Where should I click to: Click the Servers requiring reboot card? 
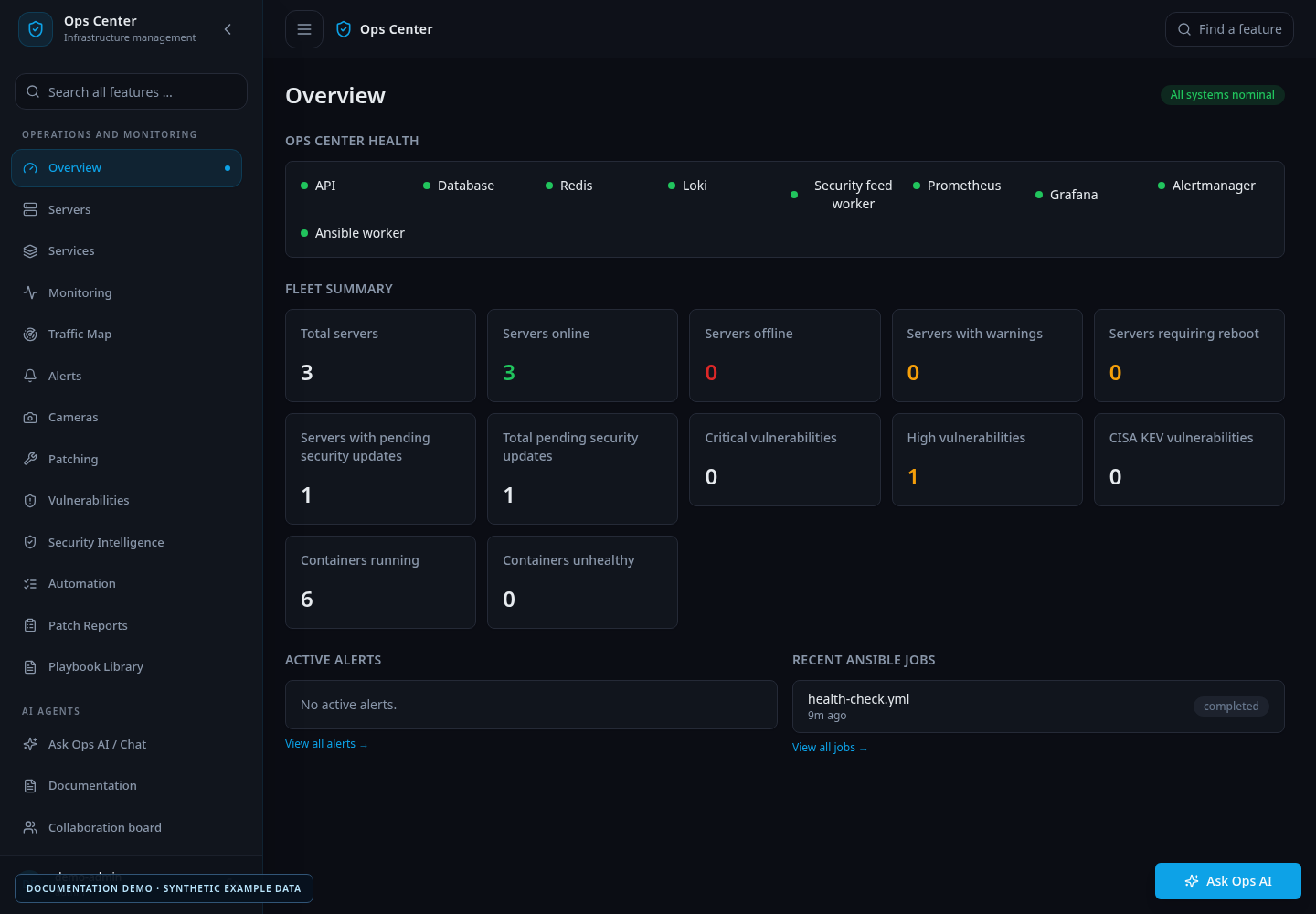tap(1189, 356)
